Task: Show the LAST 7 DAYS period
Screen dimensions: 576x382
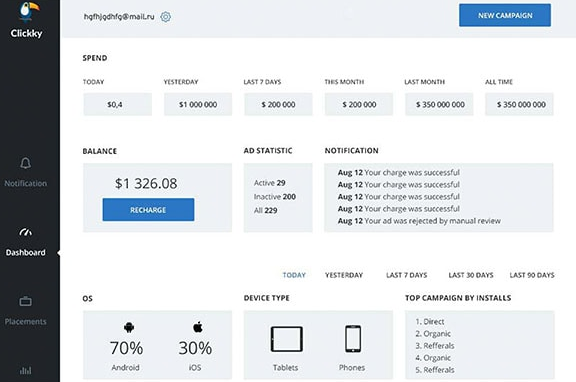Action: coord(407,275)
